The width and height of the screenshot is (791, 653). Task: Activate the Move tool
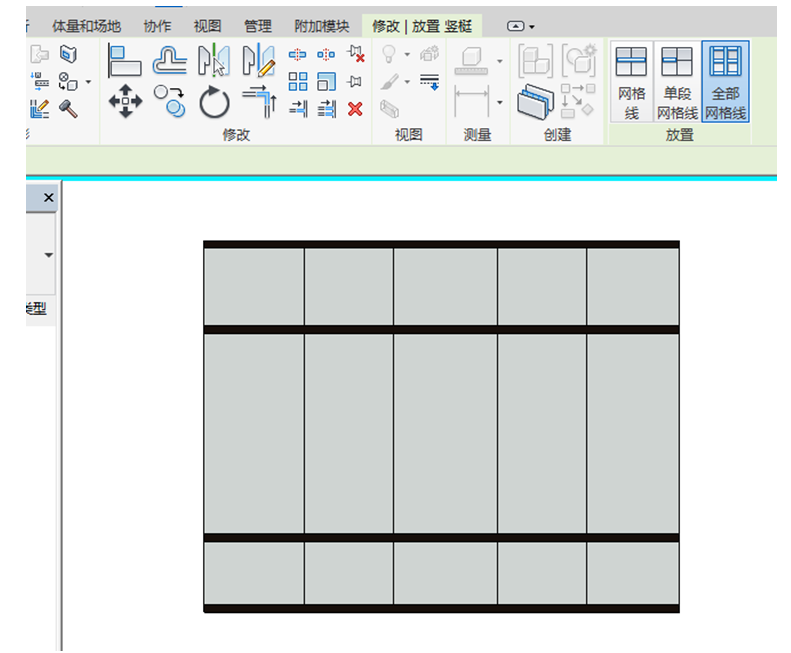click(x=124, y=102)
